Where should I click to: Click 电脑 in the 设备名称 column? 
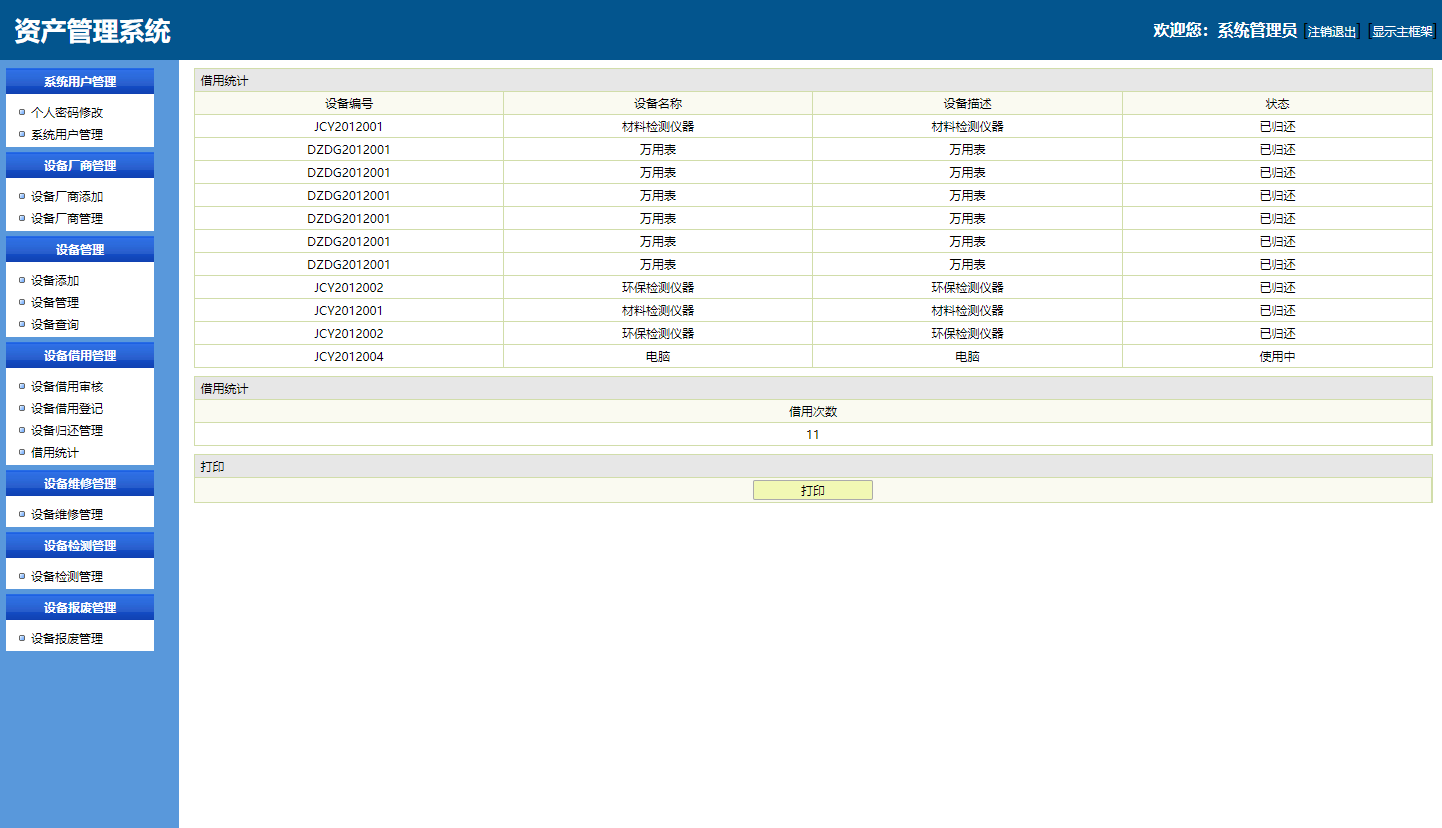[658, 357]
